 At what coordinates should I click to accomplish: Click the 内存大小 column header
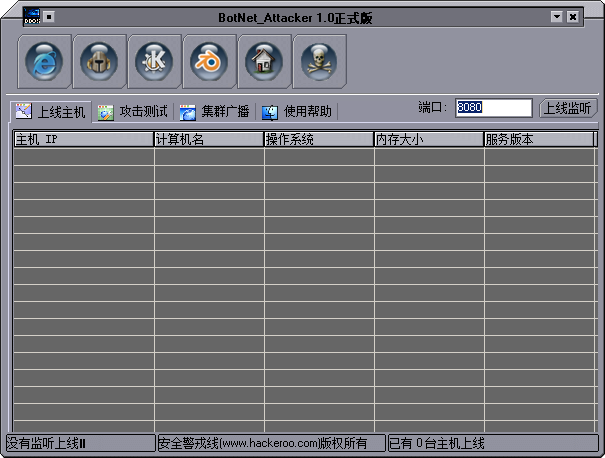[428, 140]
